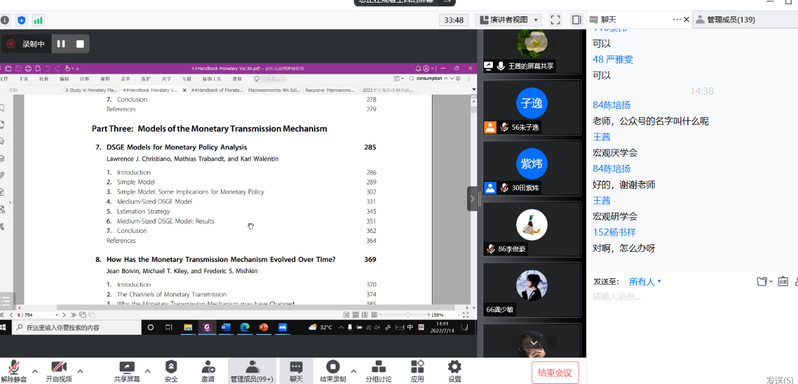Stop the meeting recording
This screenshot has width=798, height=384.
click(x=80, y=44)
